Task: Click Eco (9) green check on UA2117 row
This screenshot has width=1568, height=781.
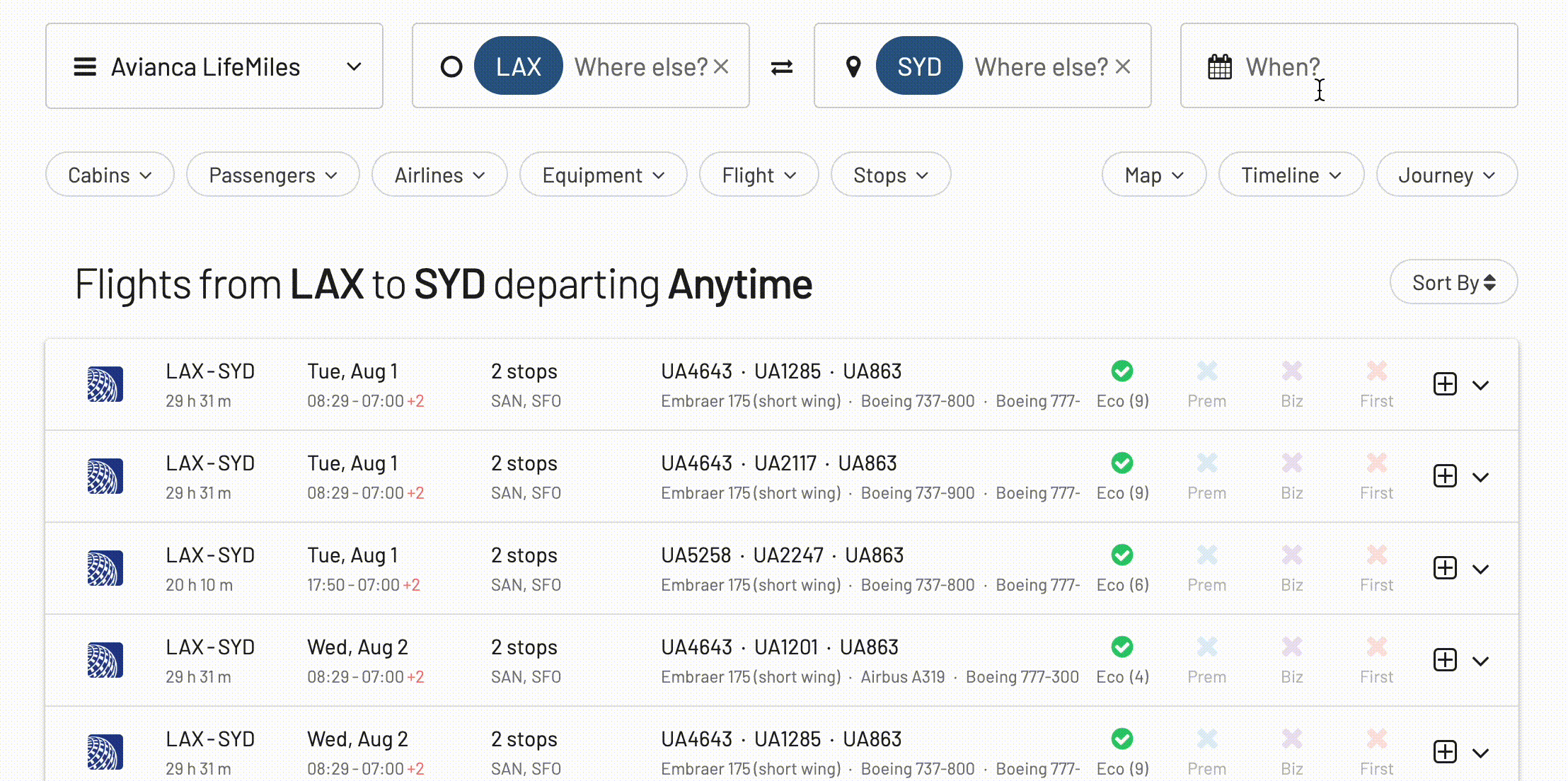Action: tap(1122, 463)
